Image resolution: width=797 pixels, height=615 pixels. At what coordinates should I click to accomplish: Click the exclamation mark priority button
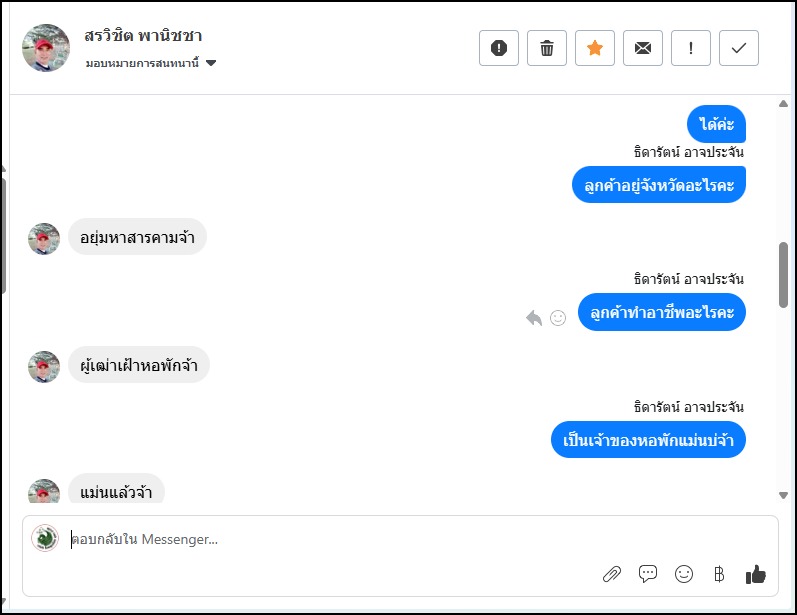(x=691, y=48)
